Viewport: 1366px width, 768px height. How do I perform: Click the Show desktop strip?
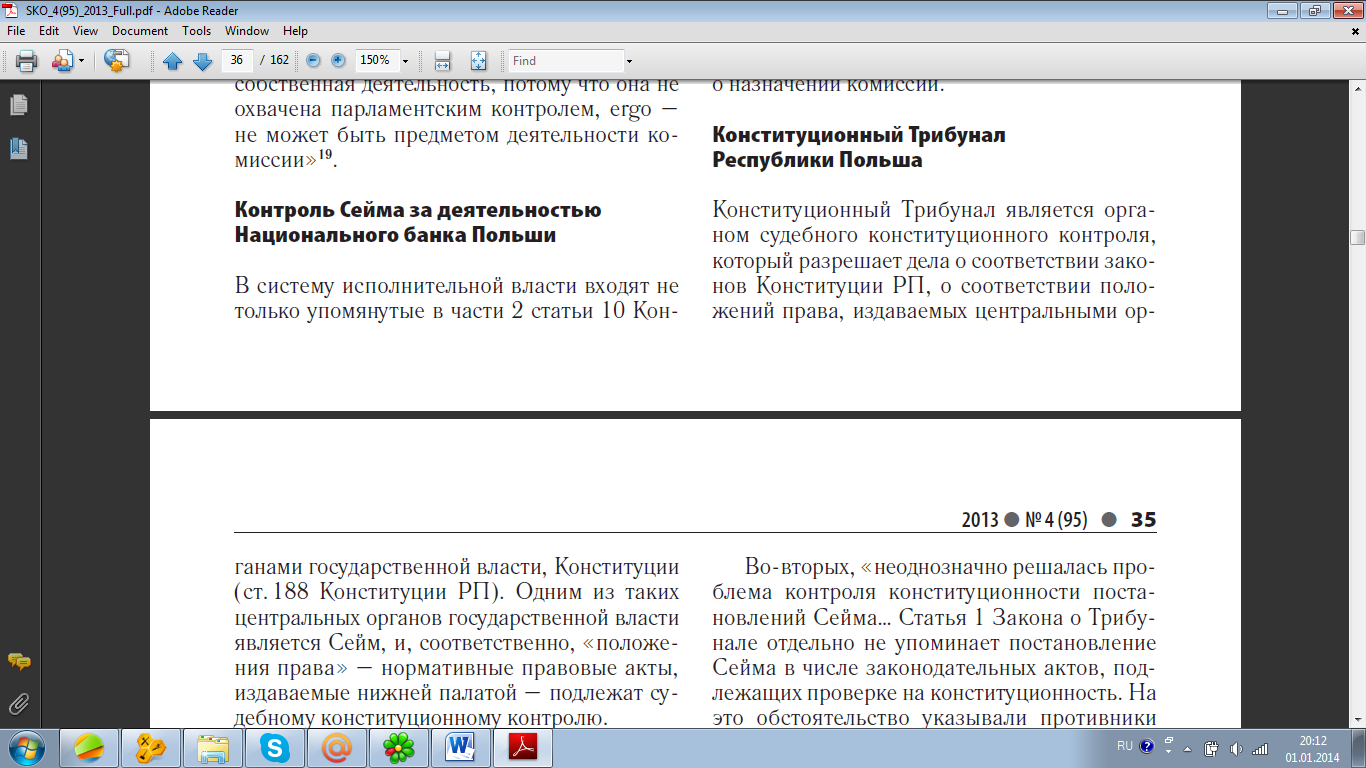click(1358, 748)
